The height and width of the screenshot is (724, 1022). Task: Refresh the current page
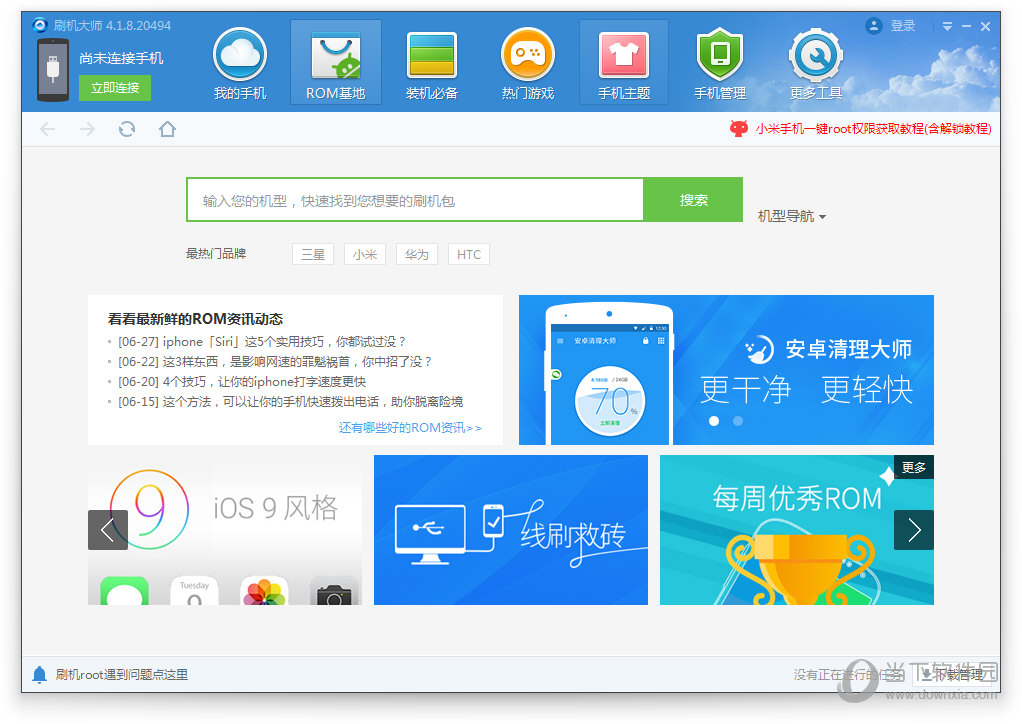tap(127, 129)
